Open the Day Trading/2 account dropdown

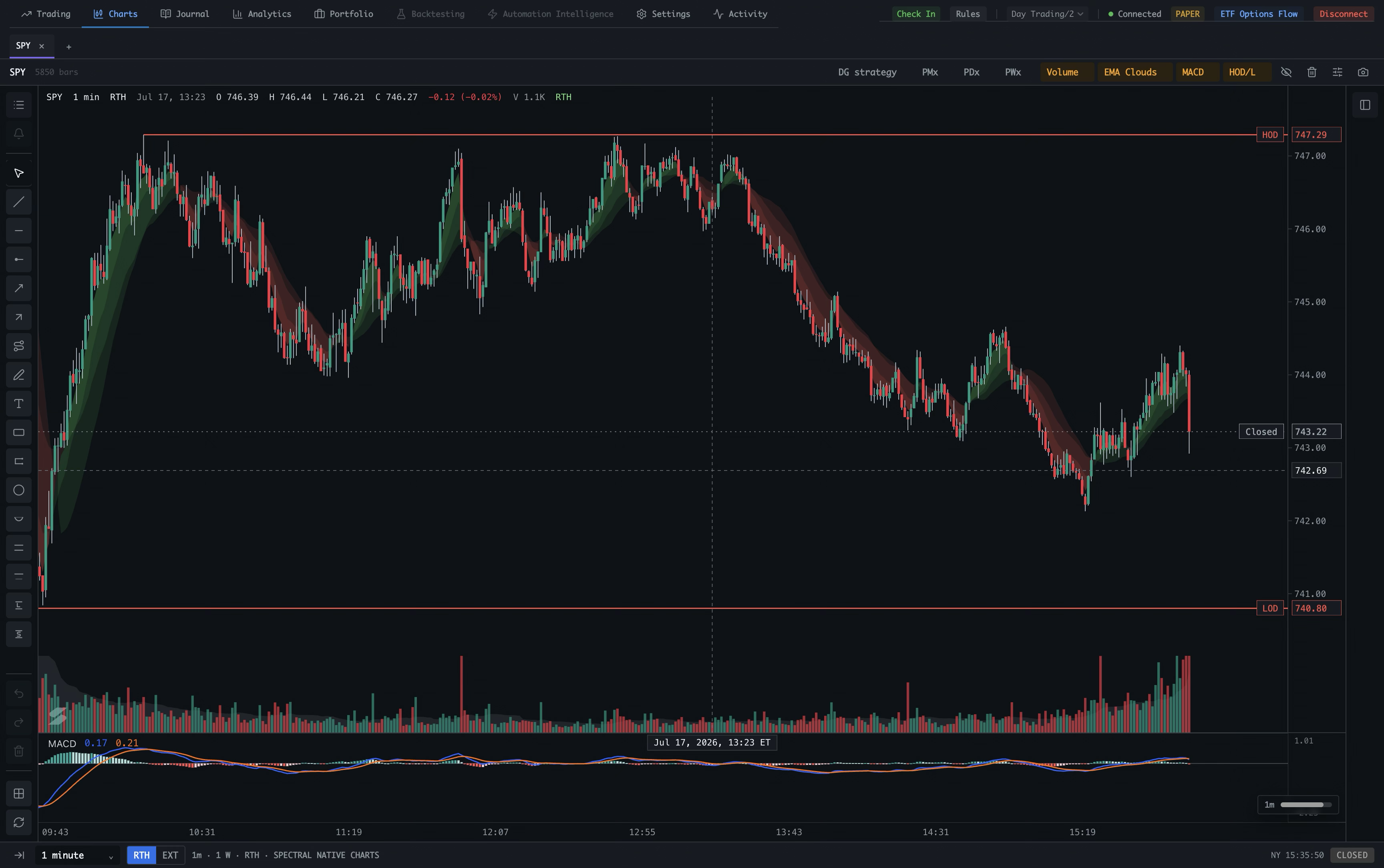tap(1047, 14)
